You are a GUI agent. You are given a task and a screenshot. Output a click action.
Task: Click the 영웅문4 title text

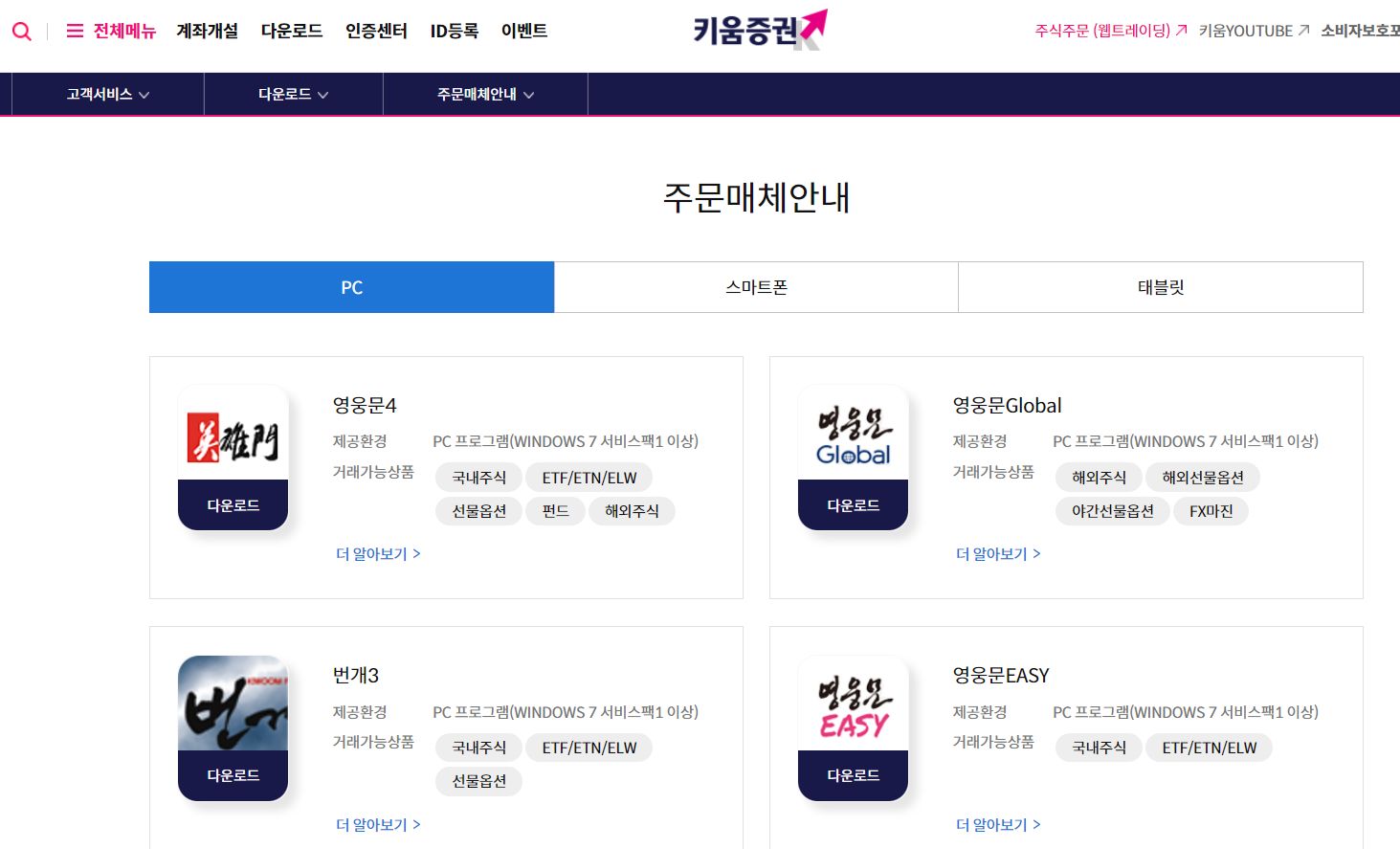tap(365, 405)
